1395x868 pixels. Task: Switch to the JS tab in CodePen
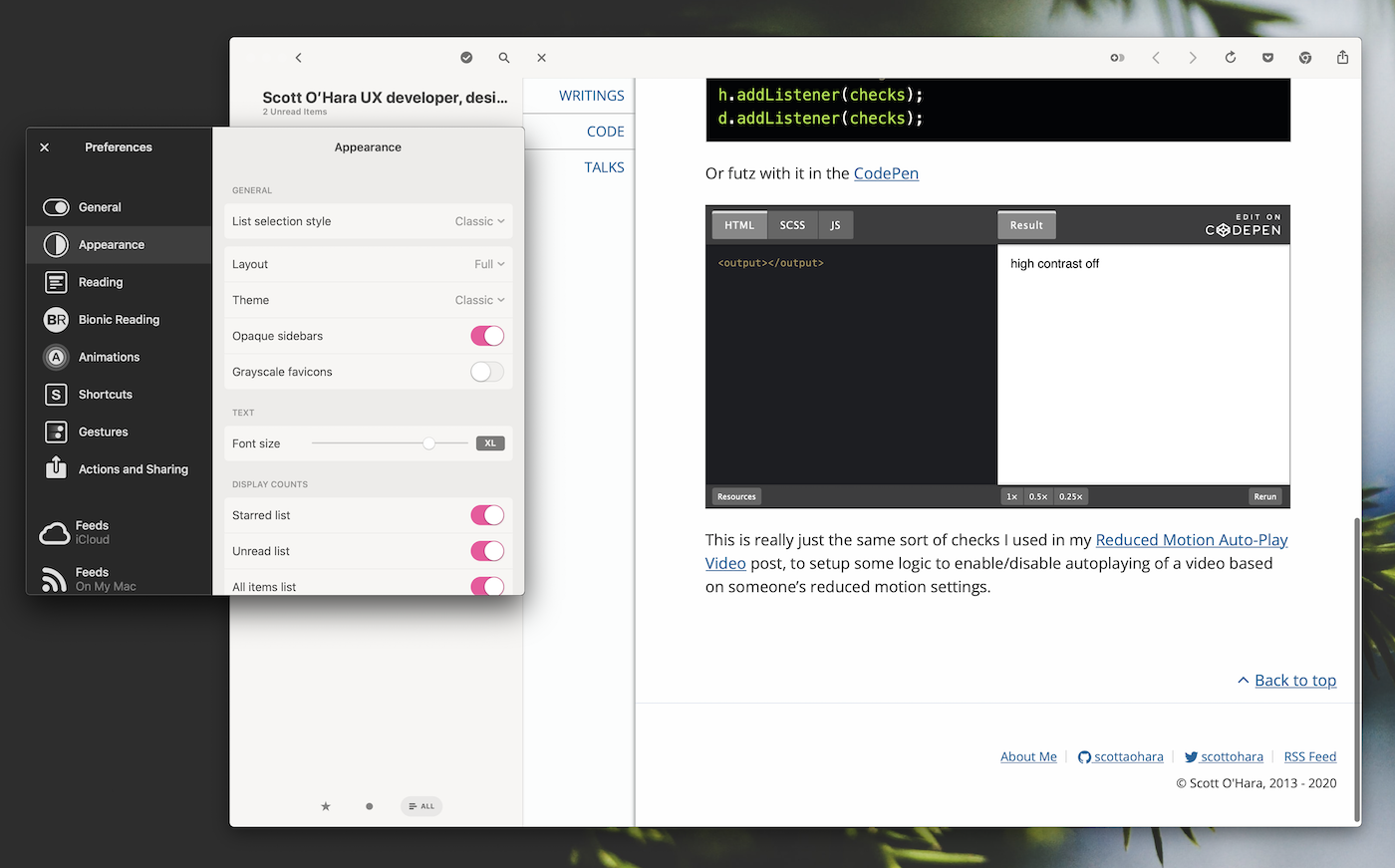pyautogui.click(x=836, y=225)
